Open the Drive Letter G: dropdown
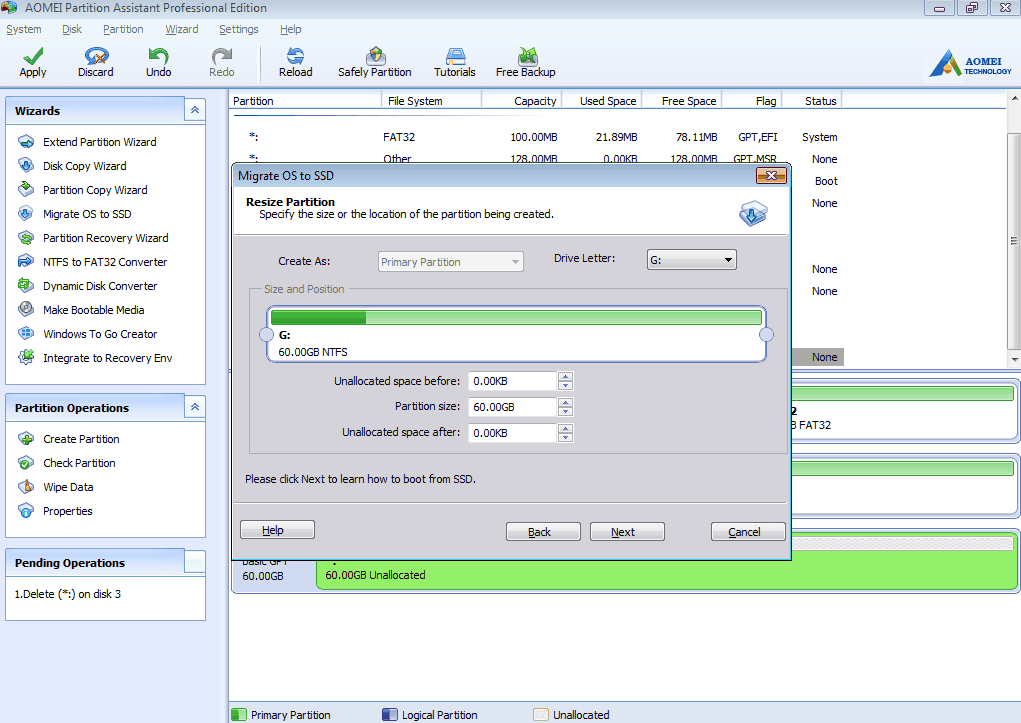The width and height of the screenshot is (1021, 723). (691, 260)
